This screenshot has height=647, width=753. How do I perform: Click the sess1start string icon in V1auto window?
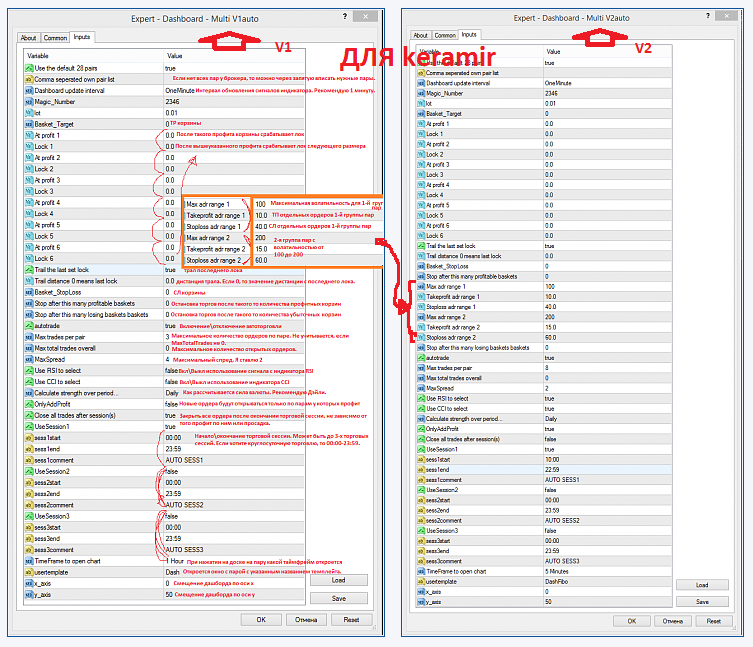click(29, 438)
